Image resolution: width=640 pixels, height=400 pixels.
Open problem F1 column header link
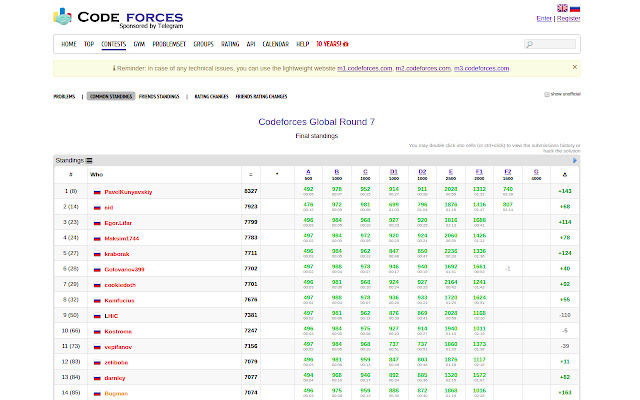(479, 172)
